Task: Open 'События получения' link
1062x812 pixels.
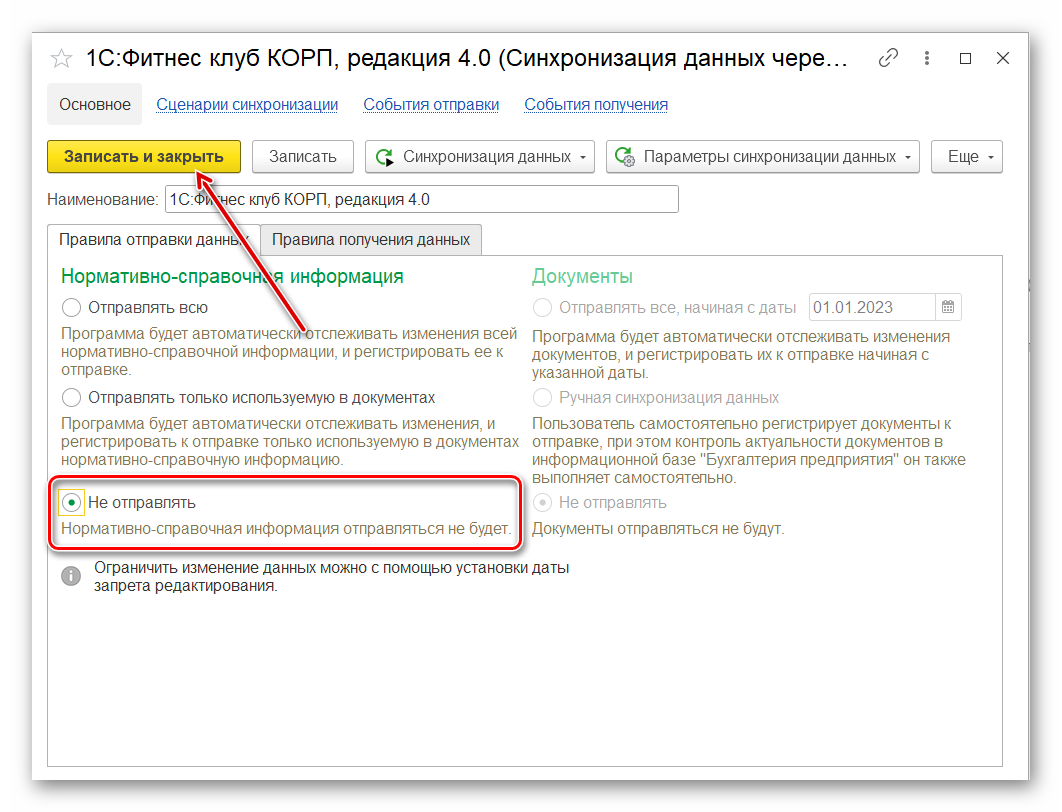Action: tap(596, 105)
